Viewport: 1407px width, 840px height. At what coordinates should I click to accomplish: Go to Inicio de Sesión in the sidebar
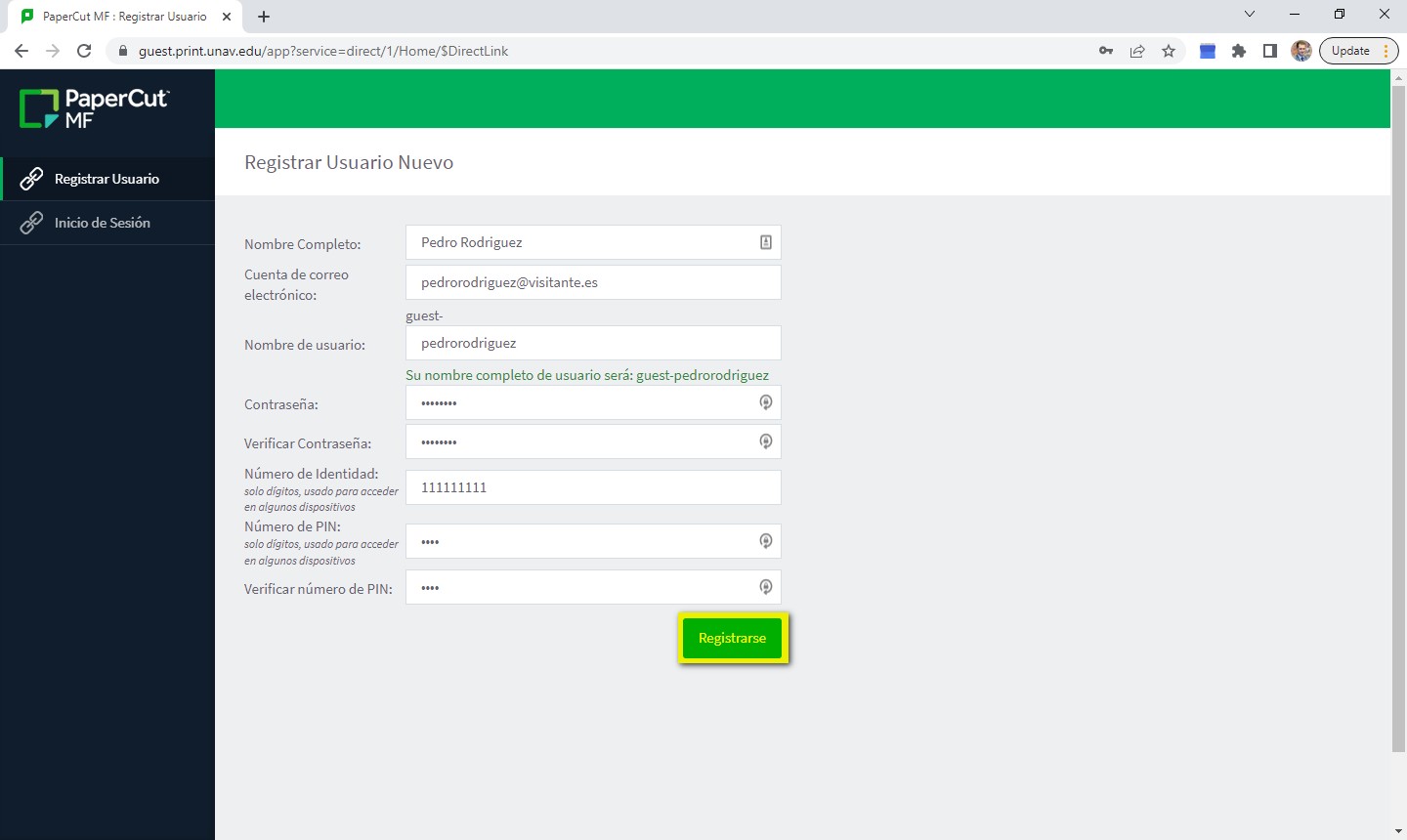[102, 223]
